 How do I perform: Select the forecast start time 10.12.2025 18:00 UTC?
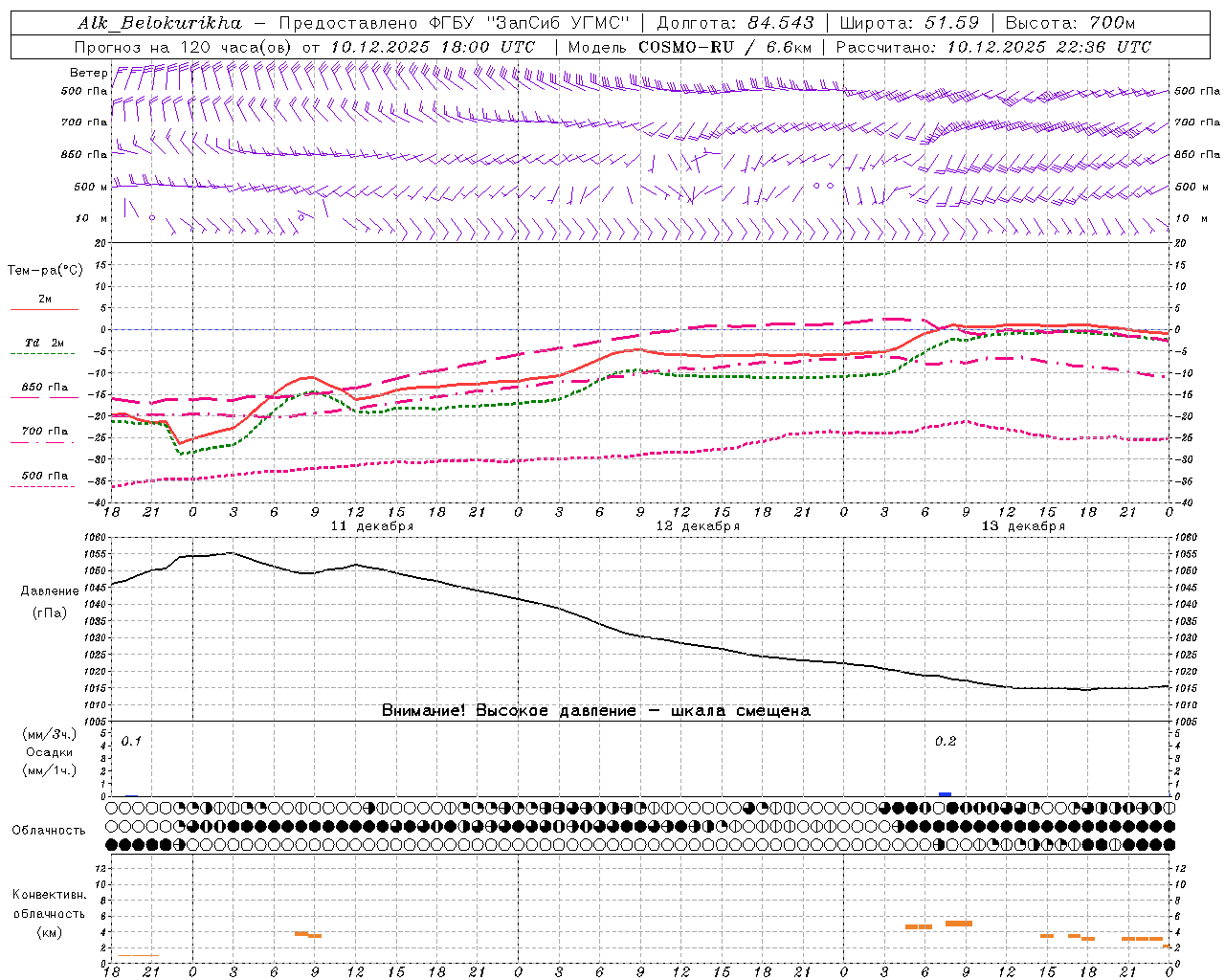tap(433, 47)
